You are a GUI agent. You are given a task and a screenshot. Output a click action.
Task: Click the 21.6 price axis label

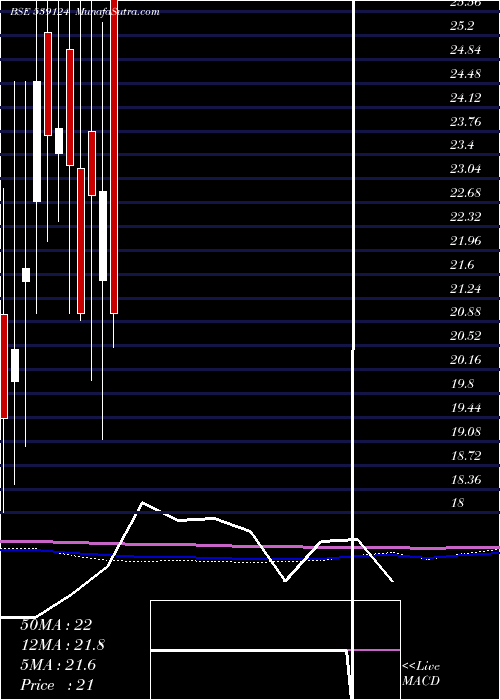click(462, 265)
